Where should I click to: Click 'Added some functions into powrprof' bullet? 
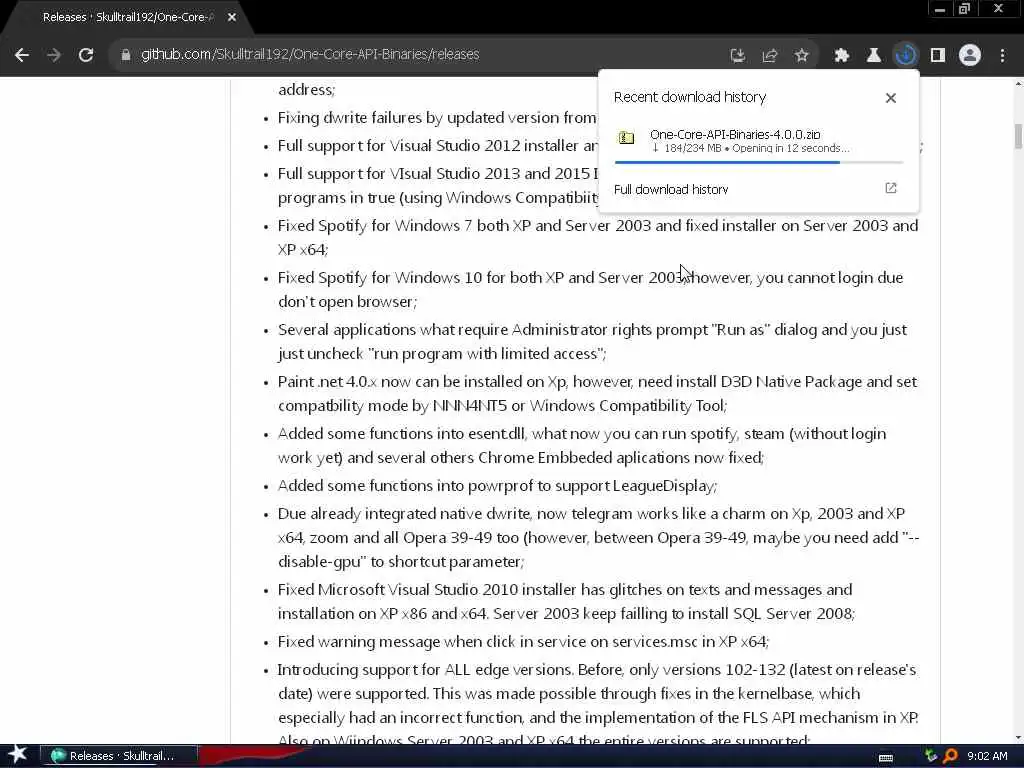coord(498,486)
